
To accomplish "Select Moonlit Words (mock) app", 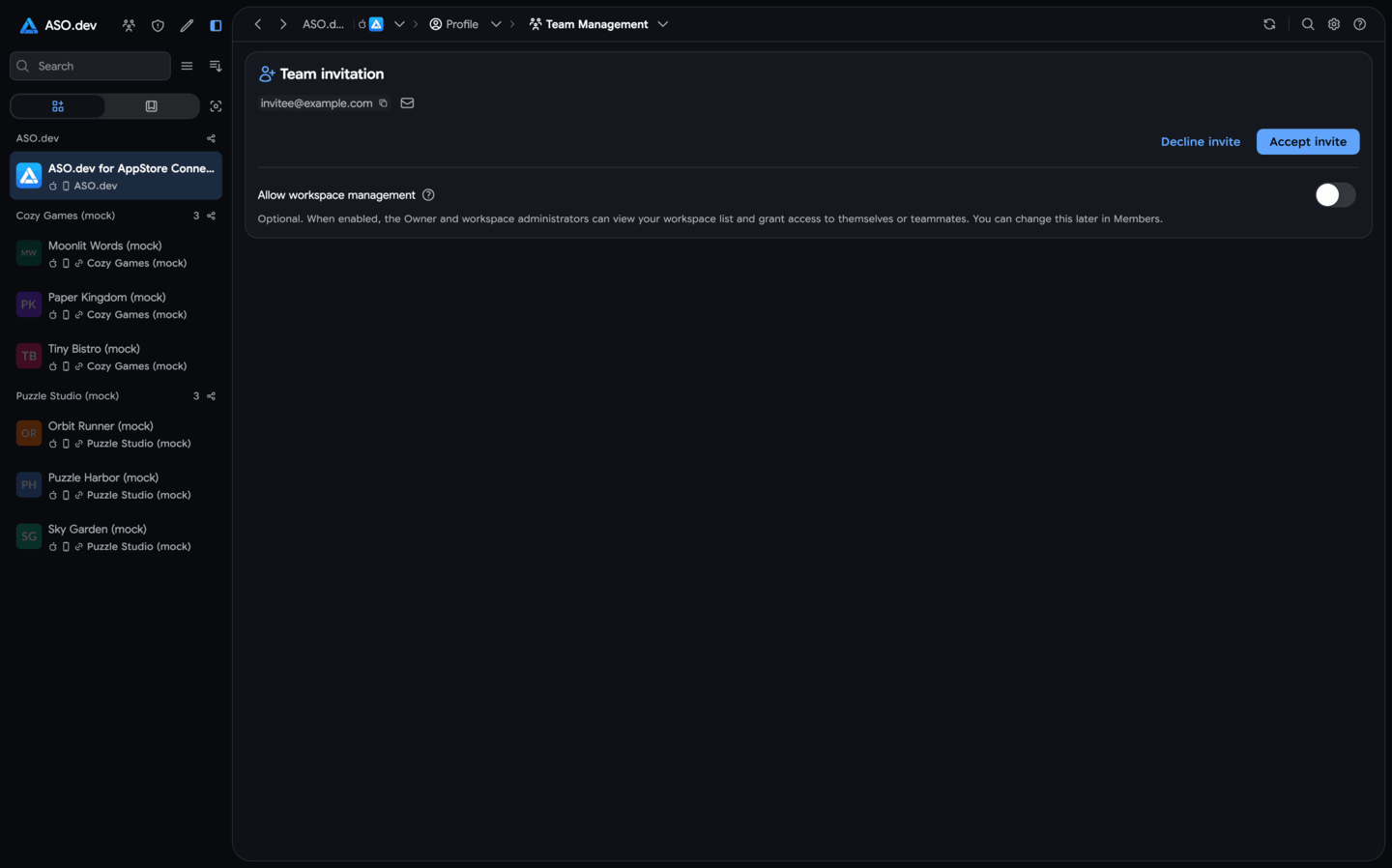I will tap(116, 253).
